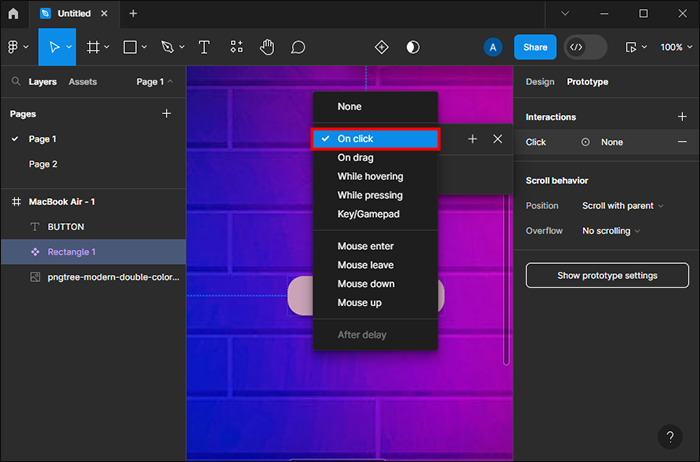The image size is (700, 462).
Task: Select the Text tool in toolbar
Action: pos(204,47)
